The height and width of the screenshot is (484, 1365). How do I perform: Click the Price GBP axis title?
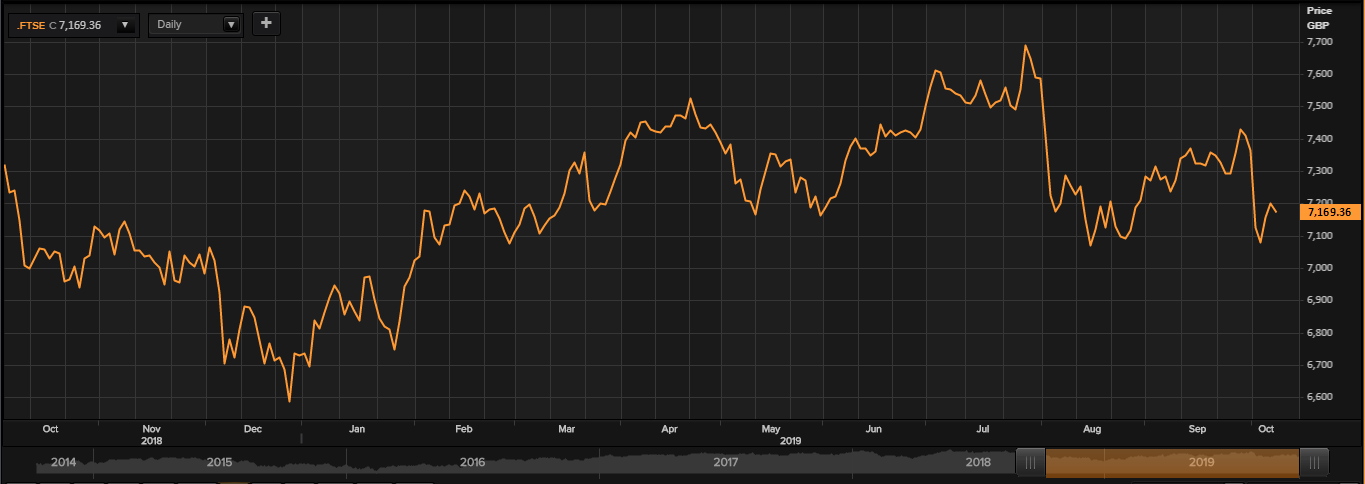[1319, 16]
